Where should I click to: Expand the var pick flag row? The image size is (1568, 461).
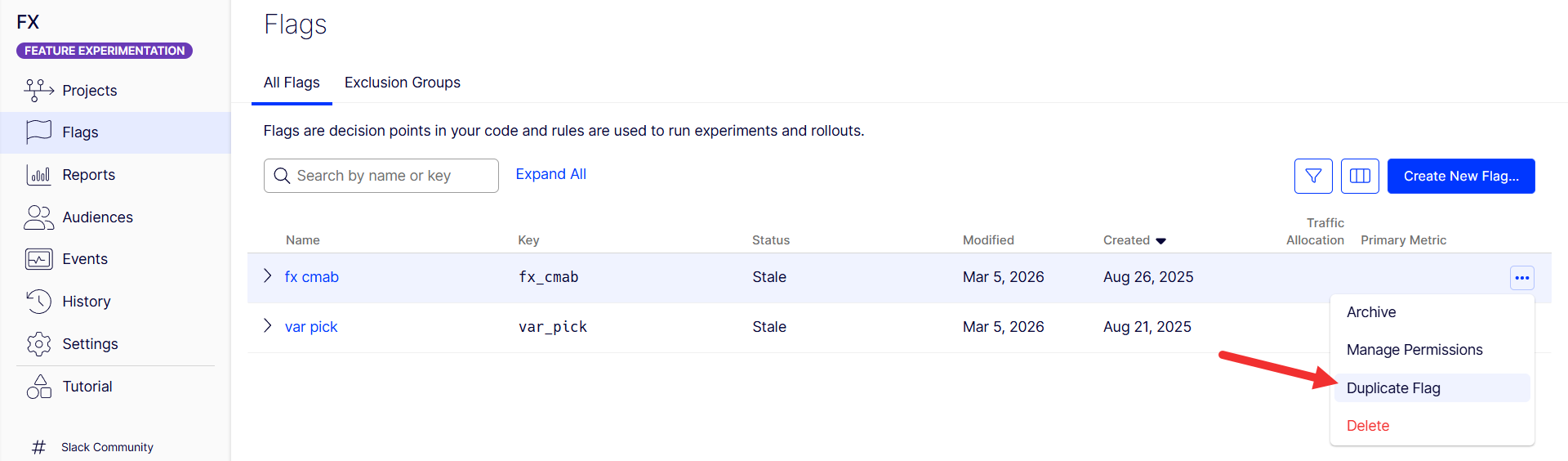pyautogui.click(x=268, y=326)
